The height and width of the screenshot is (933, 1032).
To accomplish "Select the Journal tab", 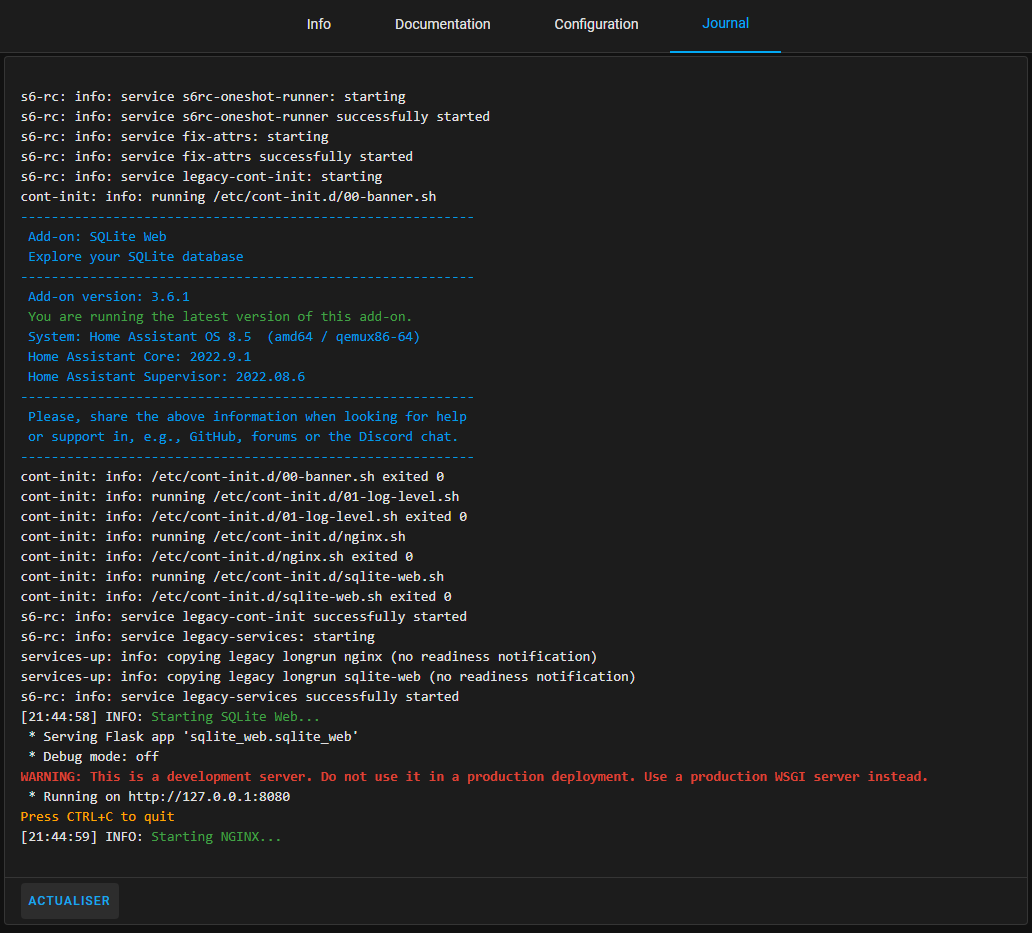I will tap(725, 23).
